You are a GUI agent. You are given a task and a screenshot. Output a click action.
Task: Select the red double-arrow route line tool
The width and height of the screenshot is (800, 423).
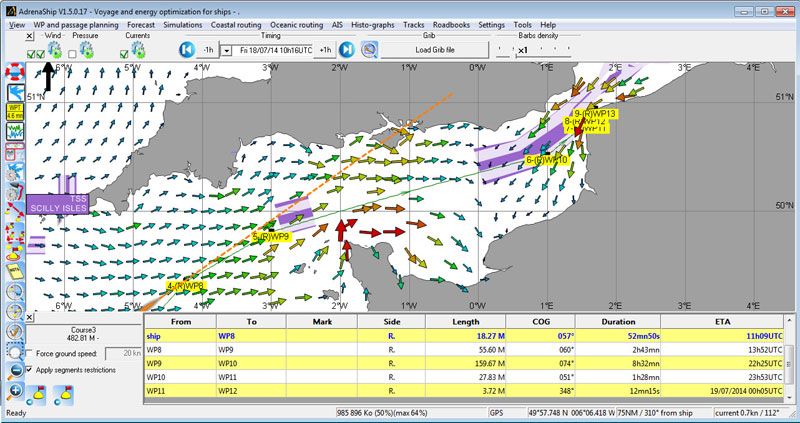15,211
